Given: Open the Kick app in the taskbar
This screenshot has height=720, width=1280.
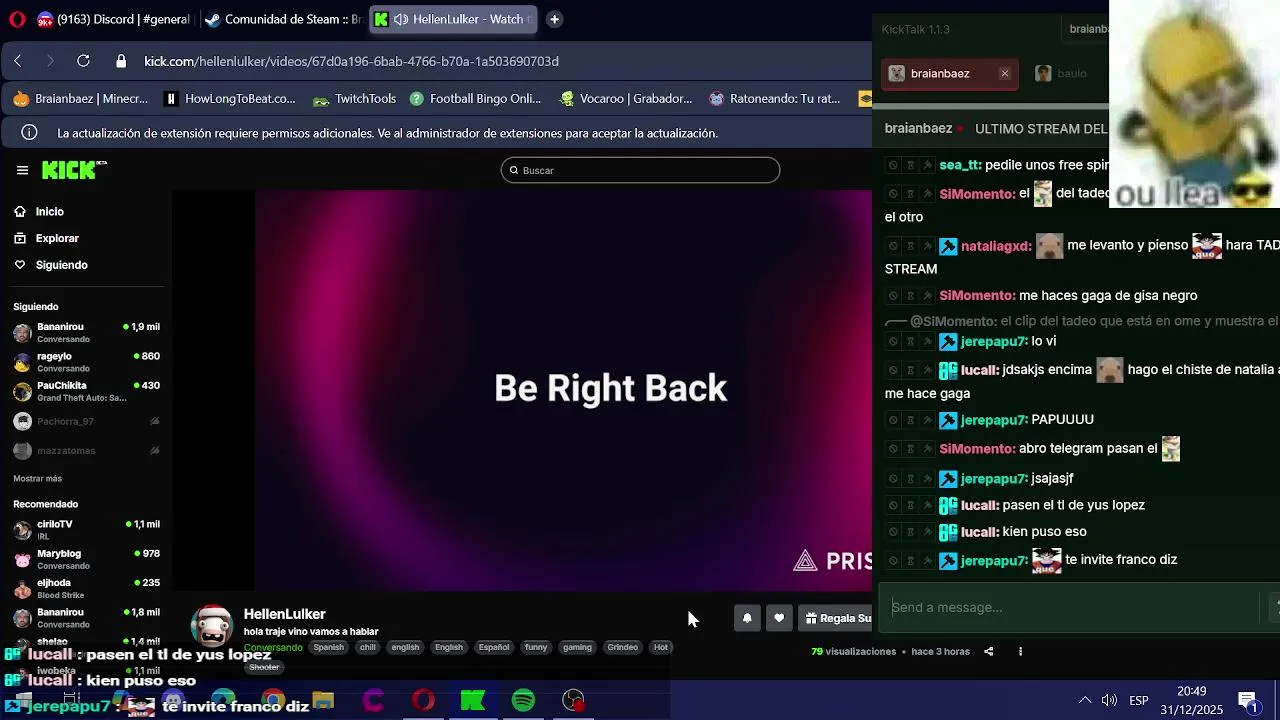Looking at the screenshot, I should (473, 701).
